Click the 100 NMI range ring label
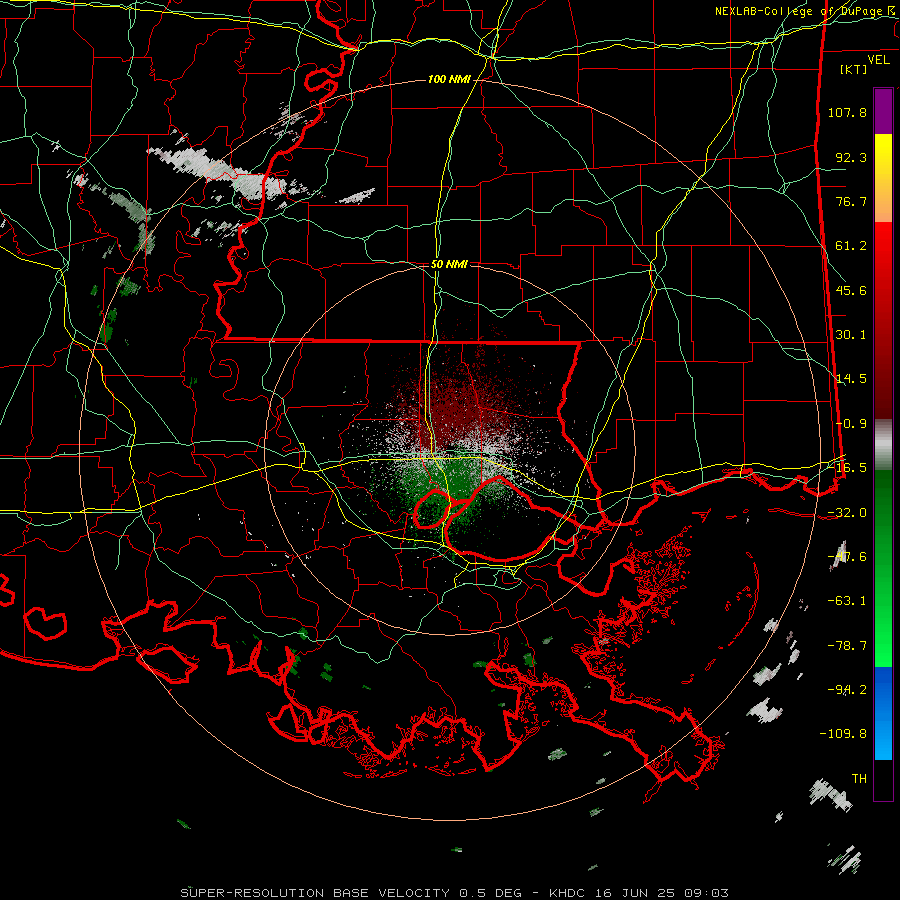This screenshot has height=900, width=900. (x=449, y=79)
